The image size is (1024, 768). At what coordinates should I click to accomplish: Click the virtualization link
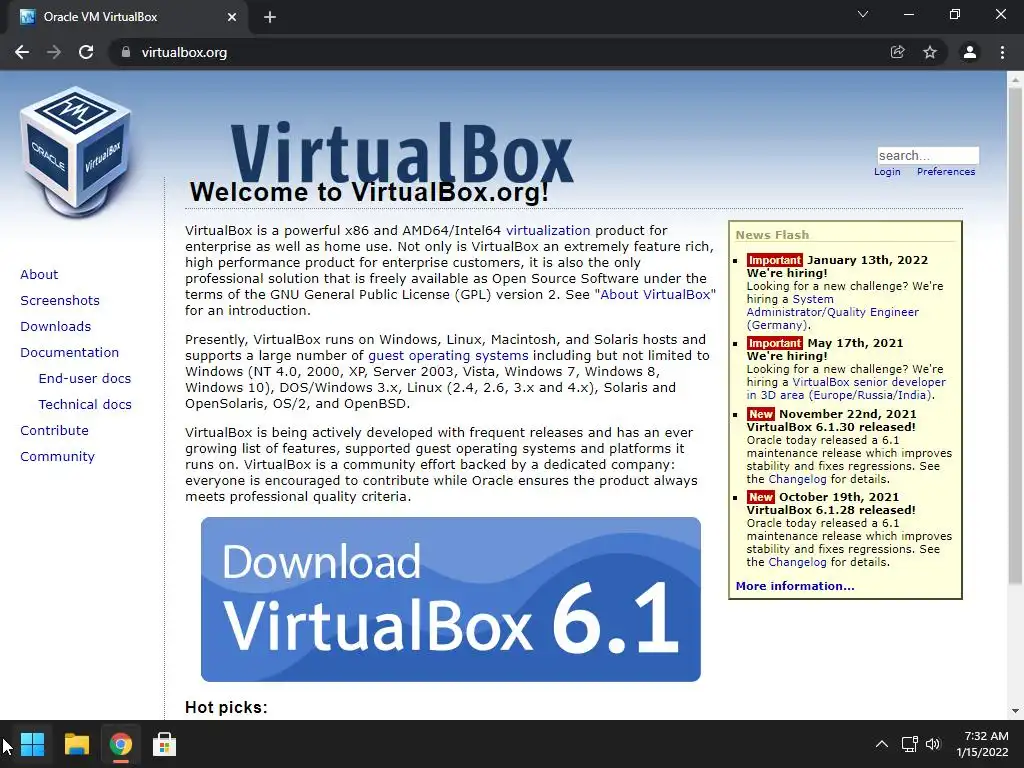pos(548,231)
